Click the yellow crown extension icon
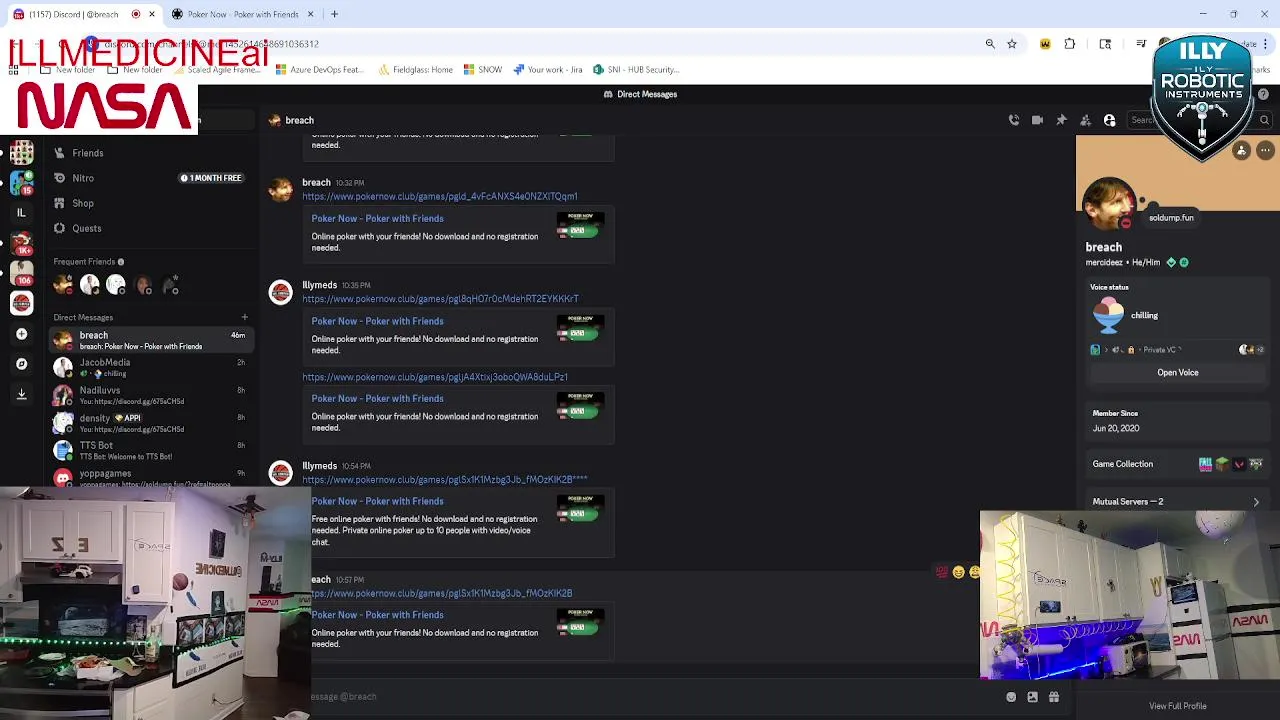The height and width of the screenshot is (720, 1280). [1045, 44]
